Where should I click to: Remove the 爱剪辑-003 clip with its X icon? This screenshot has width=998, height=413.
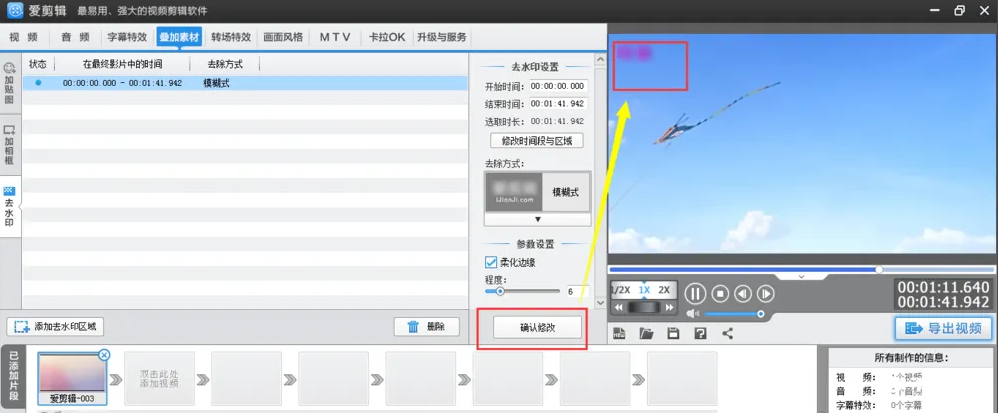point(104,354)
